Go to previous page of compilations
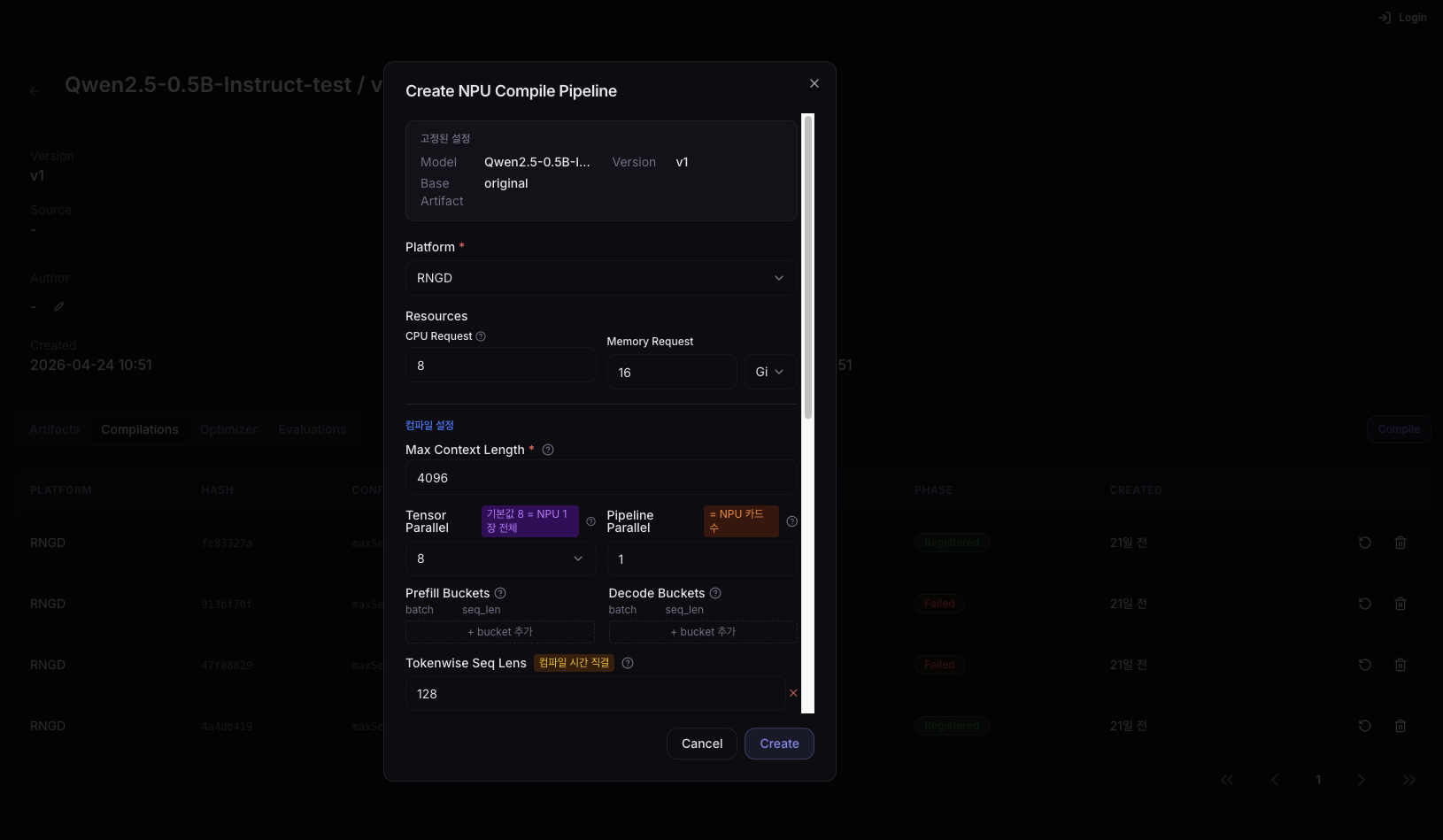The width and height of the screenshot is (1443, 840). click(x=1275, y=780)
